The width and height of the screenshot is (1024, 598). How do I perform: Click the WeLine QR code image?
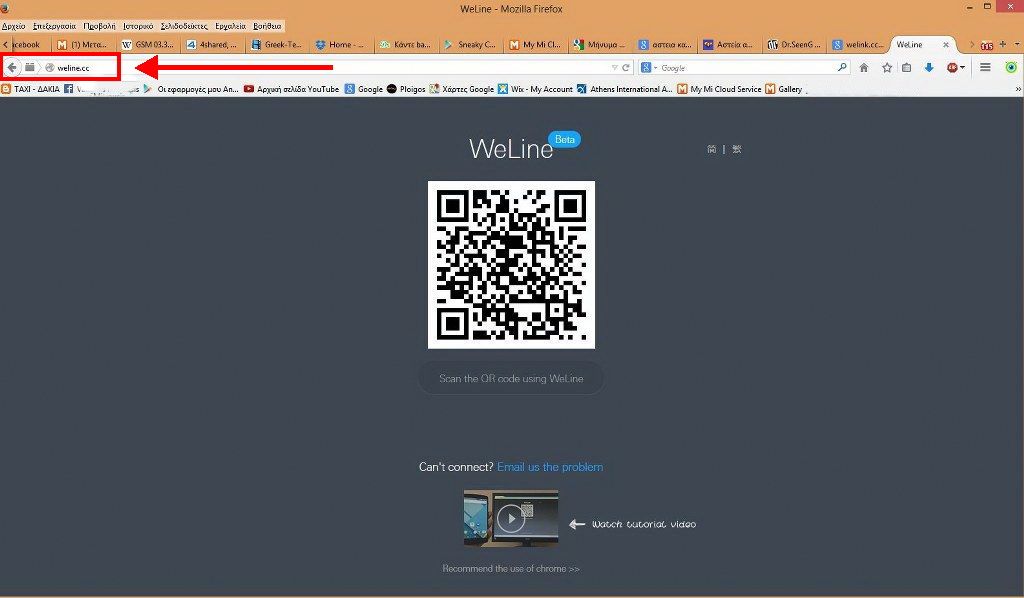[511, 264]
